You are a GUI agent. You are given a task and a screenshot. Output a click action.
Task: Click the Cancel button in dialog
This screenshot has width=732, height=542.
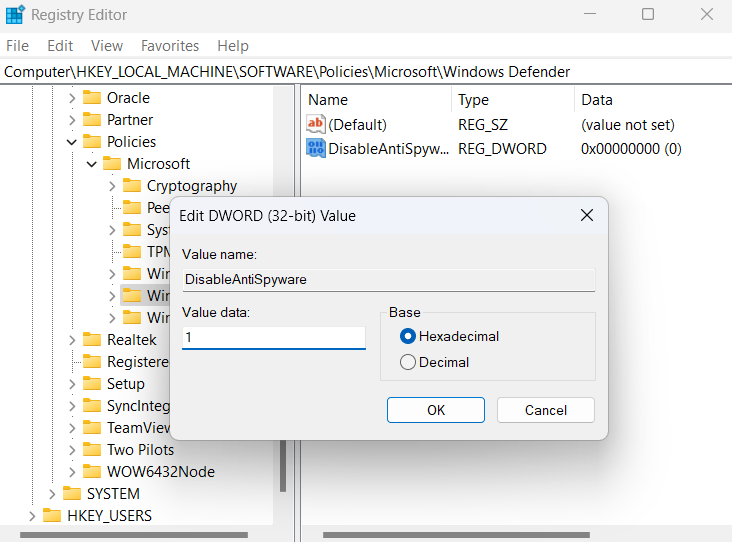(546, 410)
